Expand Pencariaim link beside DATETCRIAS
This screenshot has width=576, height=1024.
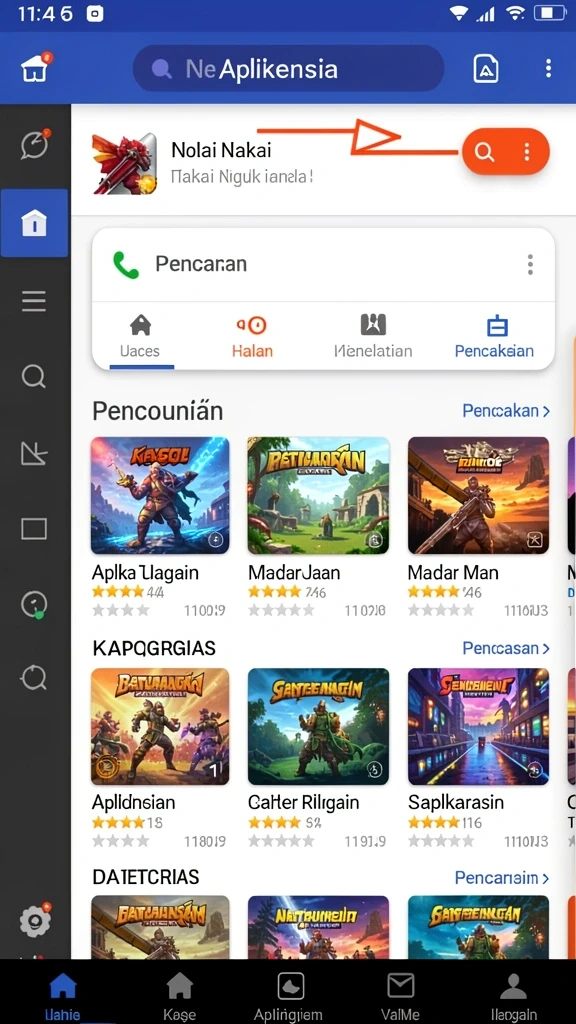click(502, 877)
